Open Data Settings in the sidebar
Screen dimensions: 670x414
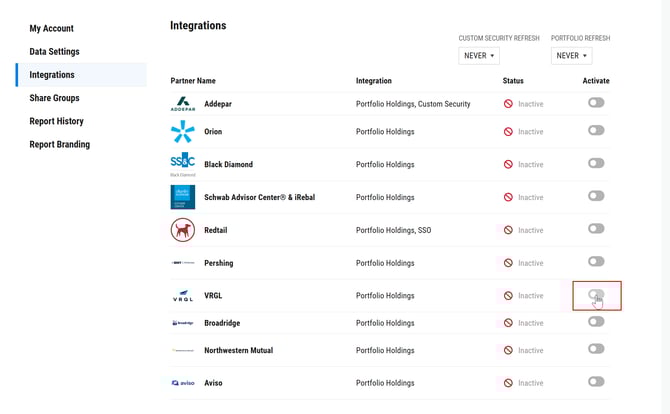click(x=54, y=52)
